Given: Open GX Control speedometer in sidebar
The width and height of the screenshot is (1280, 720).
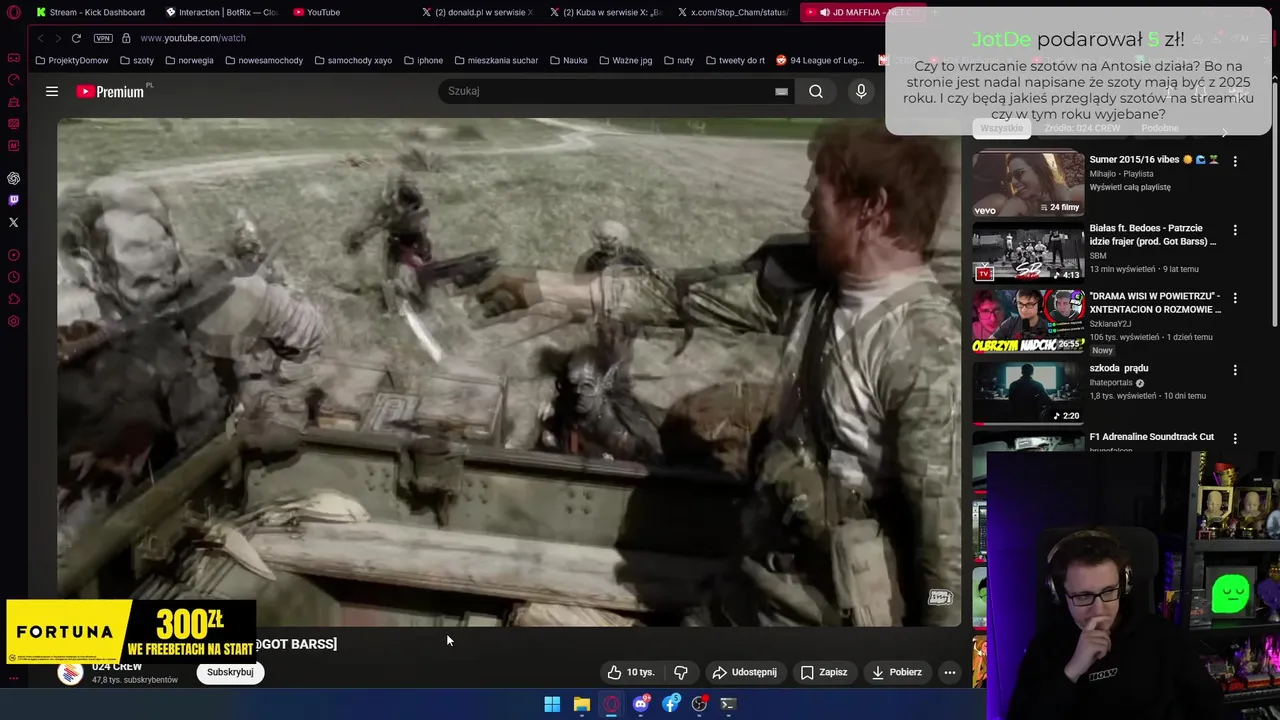Looking at the screenshot, I should tap(13, 80).
